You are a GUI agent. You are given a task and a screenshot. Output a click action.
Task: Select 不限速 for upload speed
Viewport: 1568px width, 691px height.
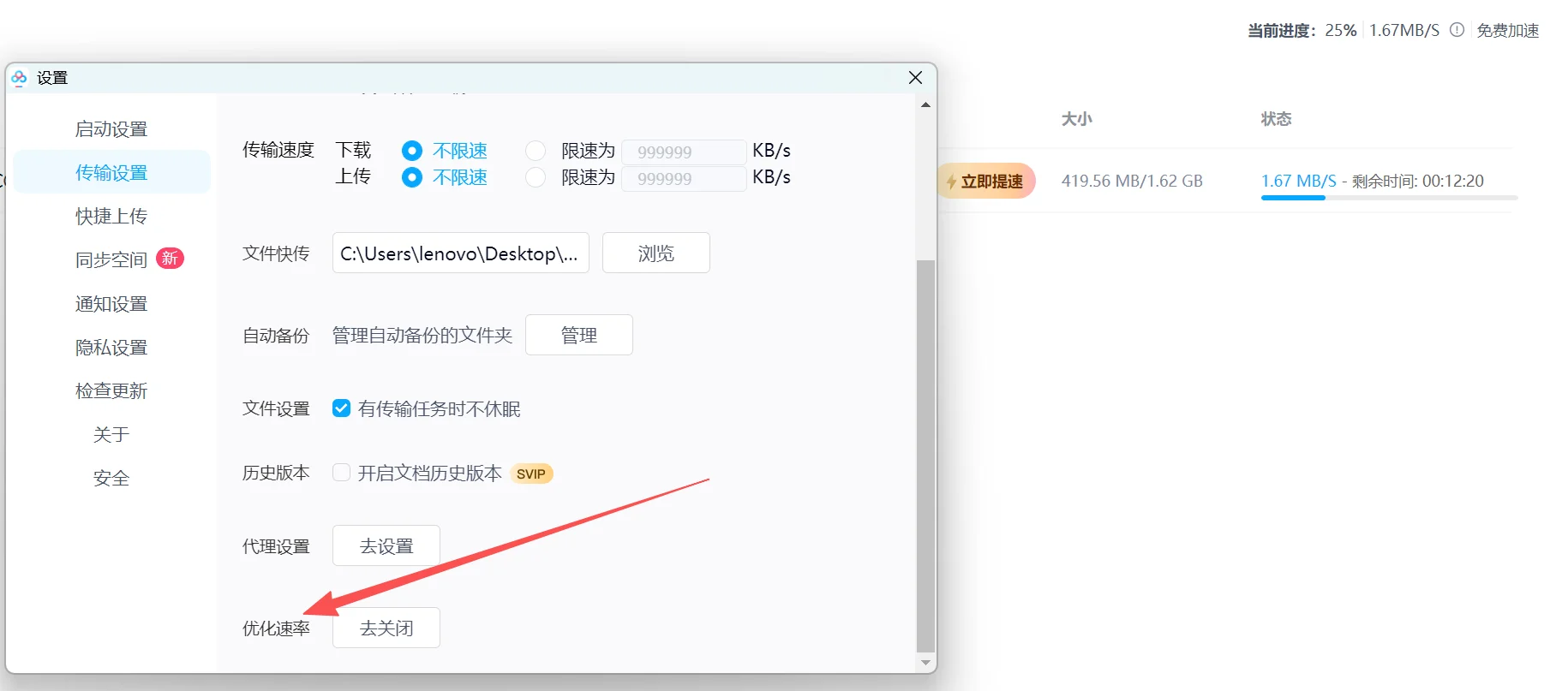tap(412, 177)
